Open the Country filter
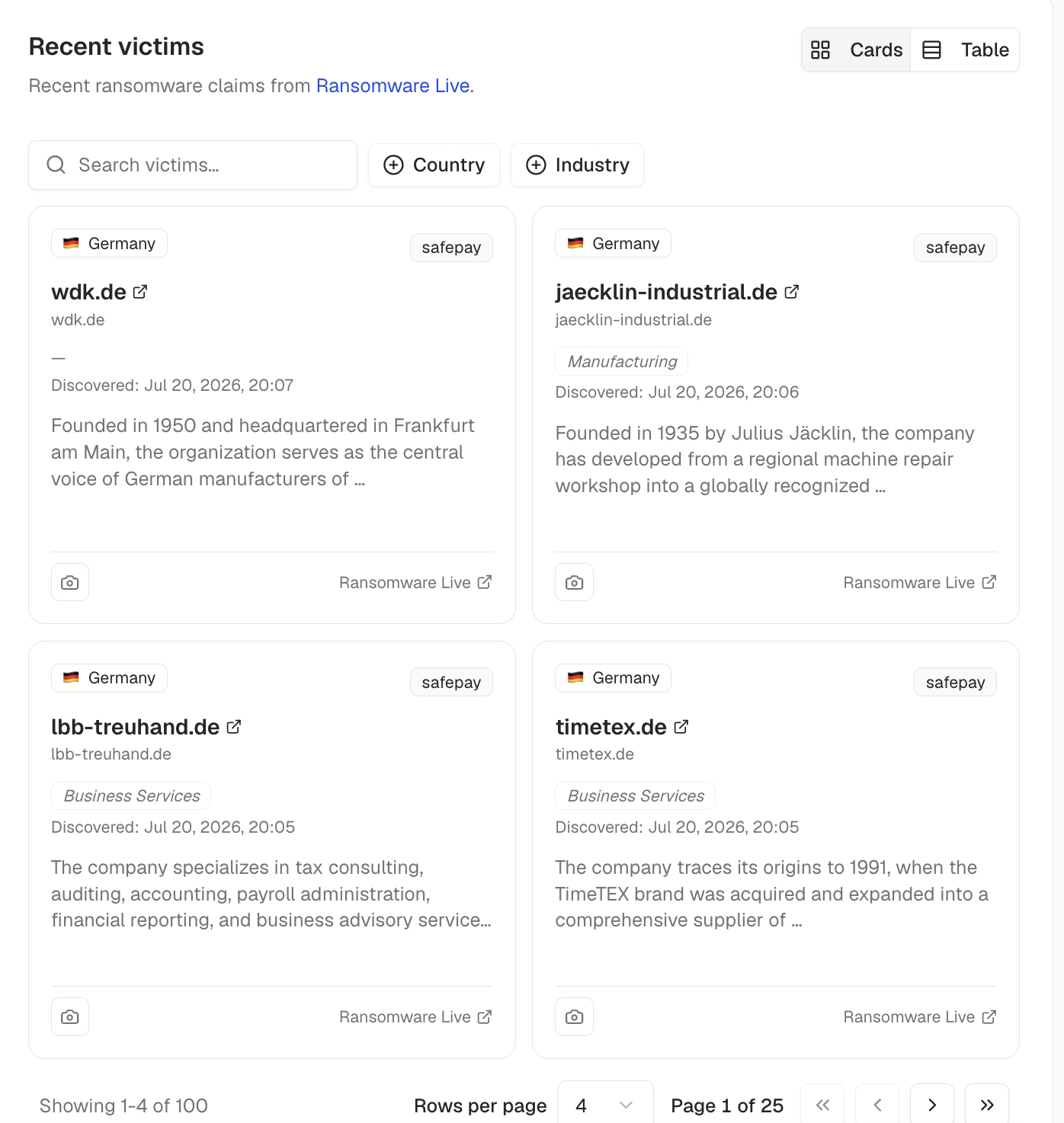The width and height of the screenshot is (1064, 1123). tap(434, 165)
